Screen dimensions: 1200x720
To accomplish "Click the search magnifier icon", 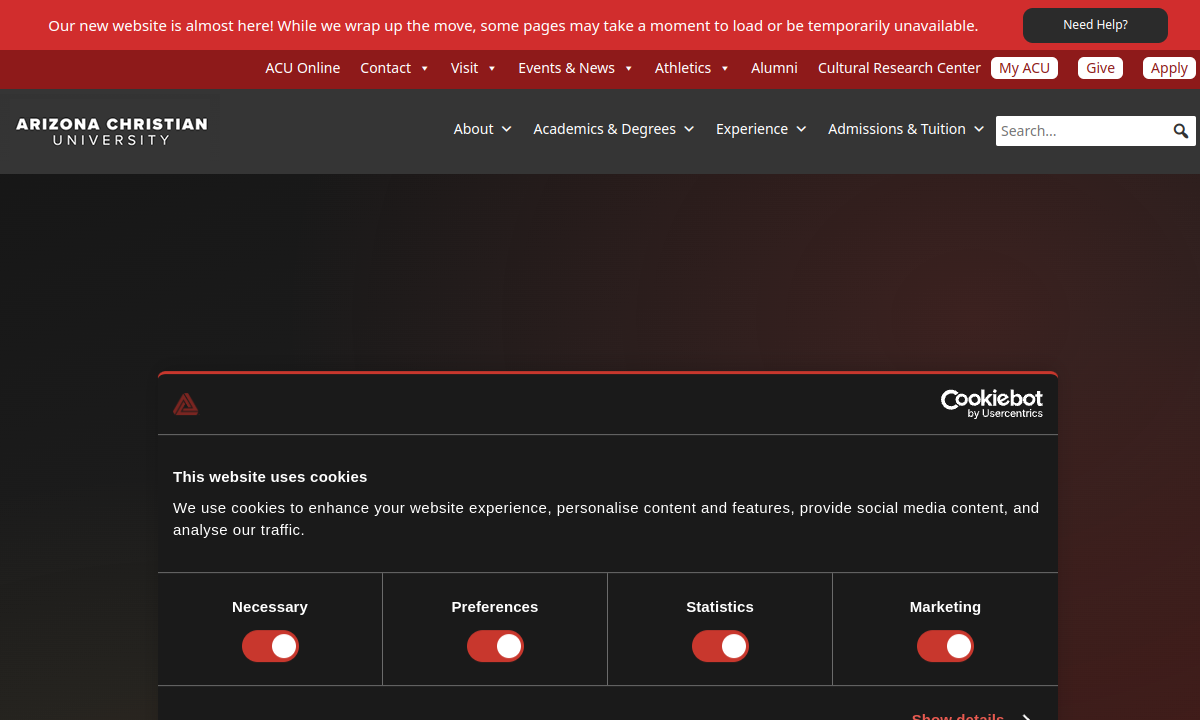I will click(1180, 131).
